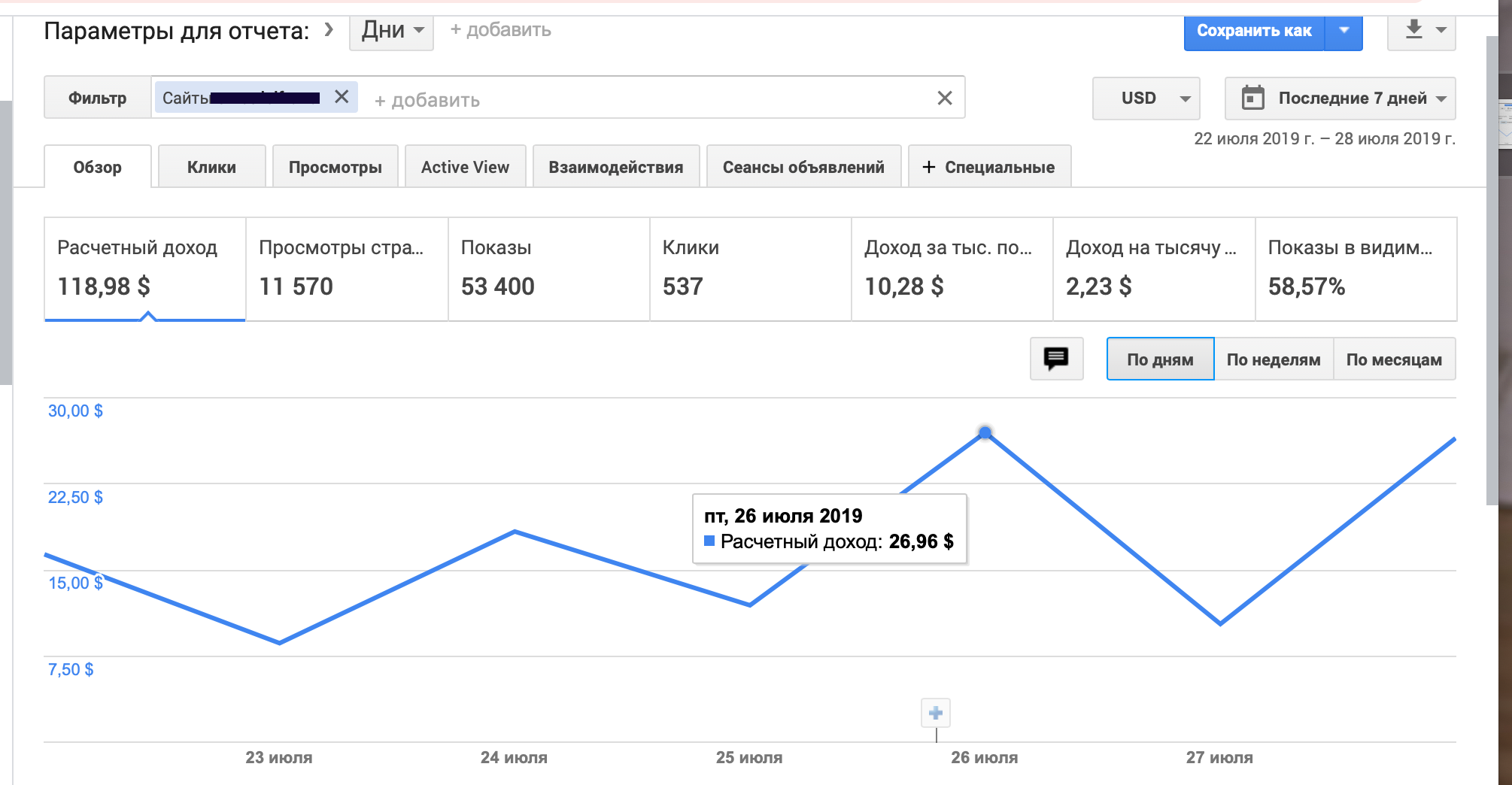Open the Взаимодействия tab
The height and width of the screenshot is (785, 1512).
(x=616, y=167)
